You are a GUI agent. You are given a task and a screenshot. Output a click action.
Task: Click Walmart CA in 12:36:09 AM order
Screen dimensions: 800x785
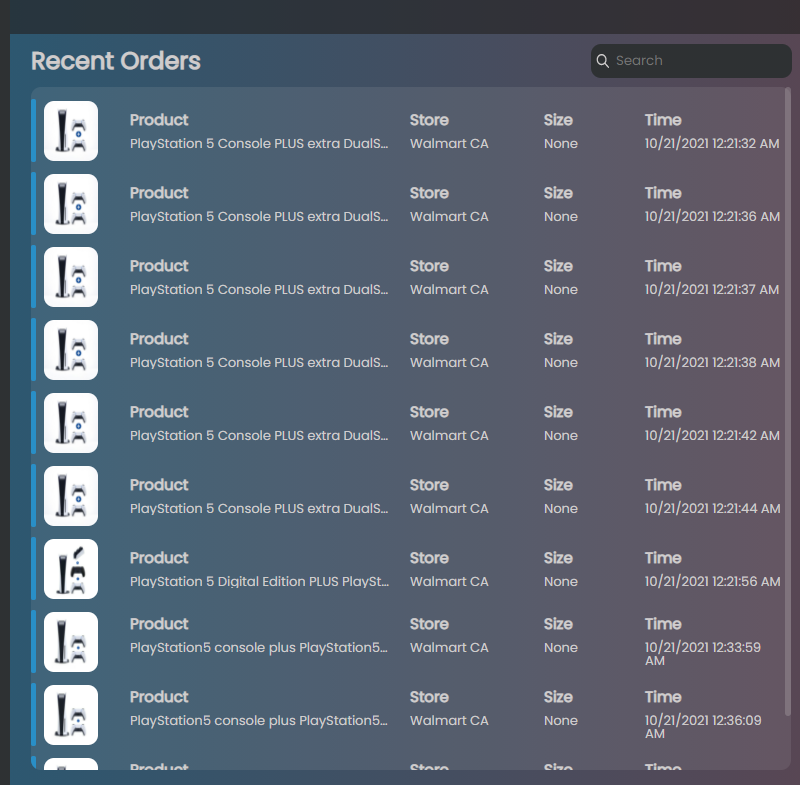coord(449,720)
